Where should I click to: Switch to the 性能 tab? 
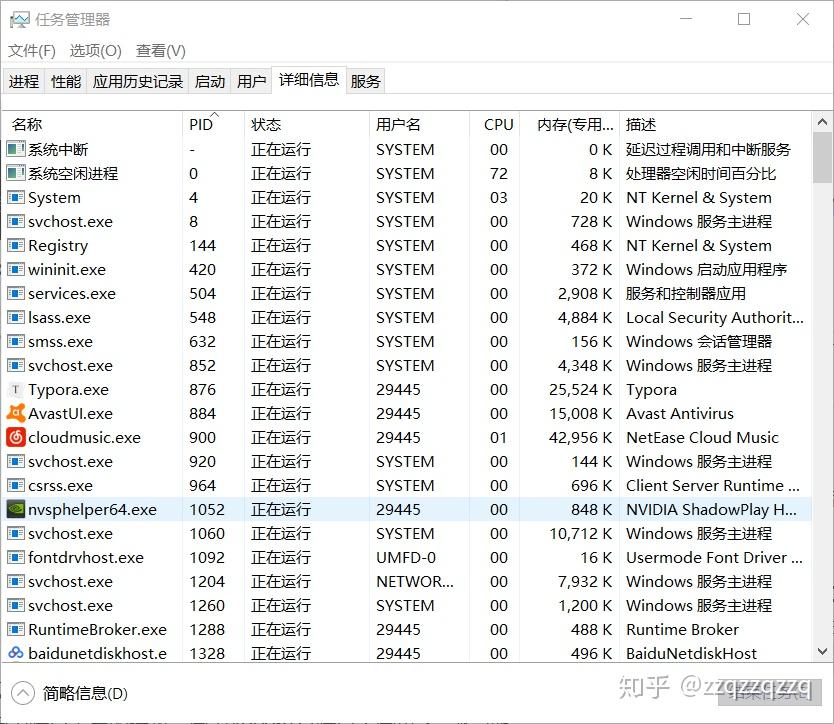click(65, 81)
